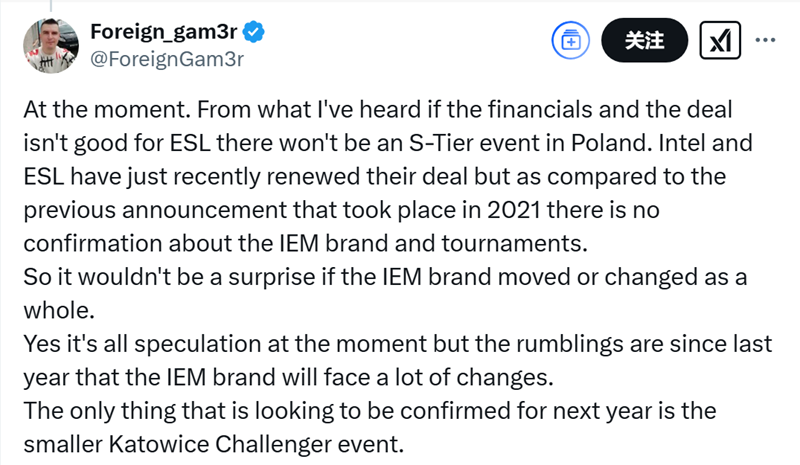Image resolution: width=800 pixels, height=465 pixels.
Task: Click the blue circular add-plus icon
Action: [570, 40]
